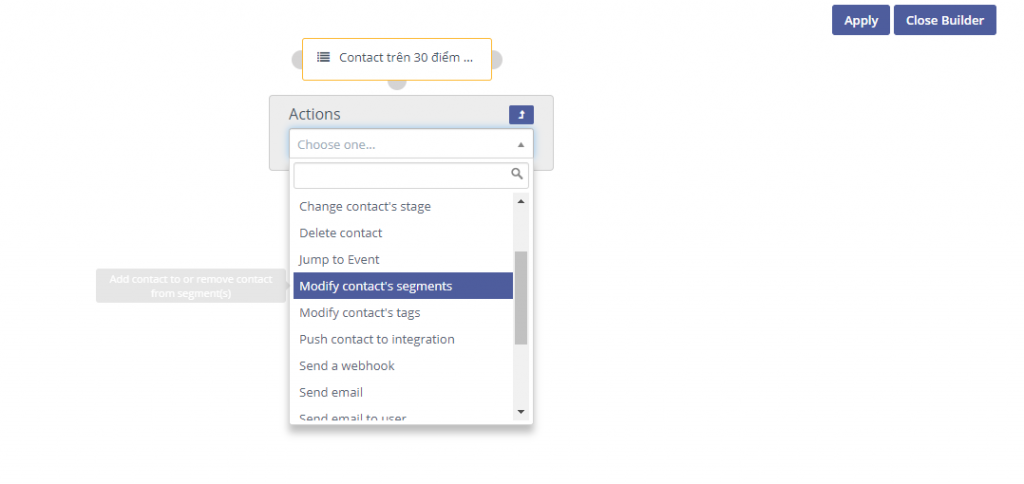Viewport: 1024px width, 484px height.
Task: Click the left connector of the contact node
Action: pyautogui.click(x=297, y=60)
